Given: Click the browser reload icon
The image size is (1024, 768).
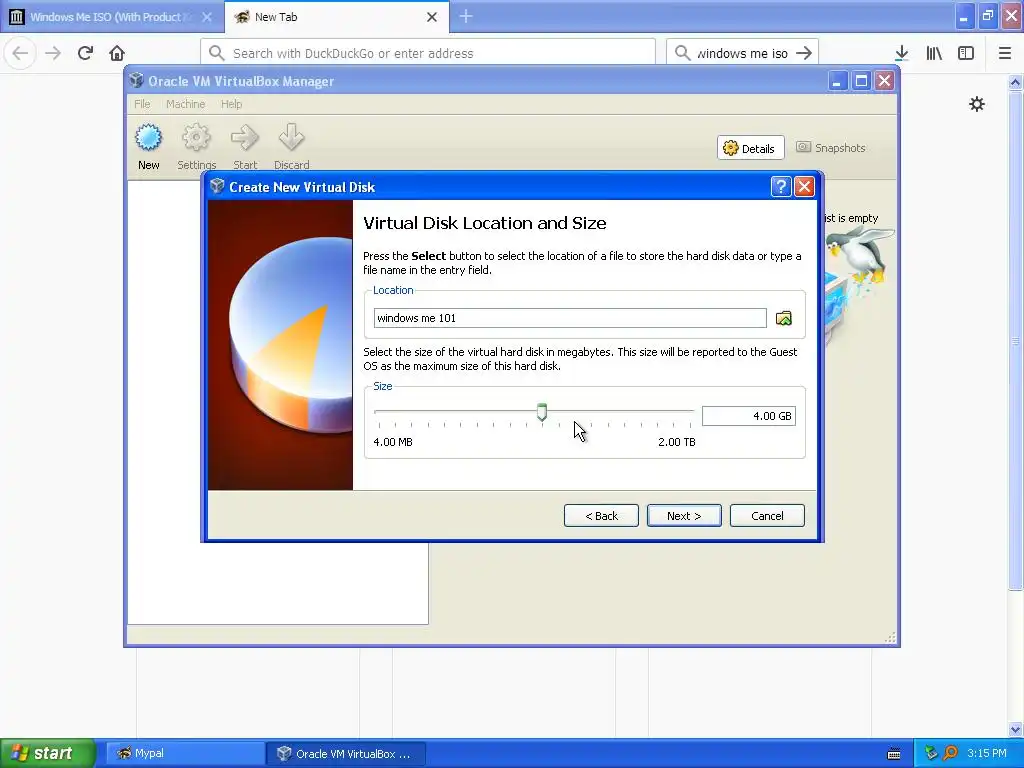Looking at the screenshot, I should (85, 53).
